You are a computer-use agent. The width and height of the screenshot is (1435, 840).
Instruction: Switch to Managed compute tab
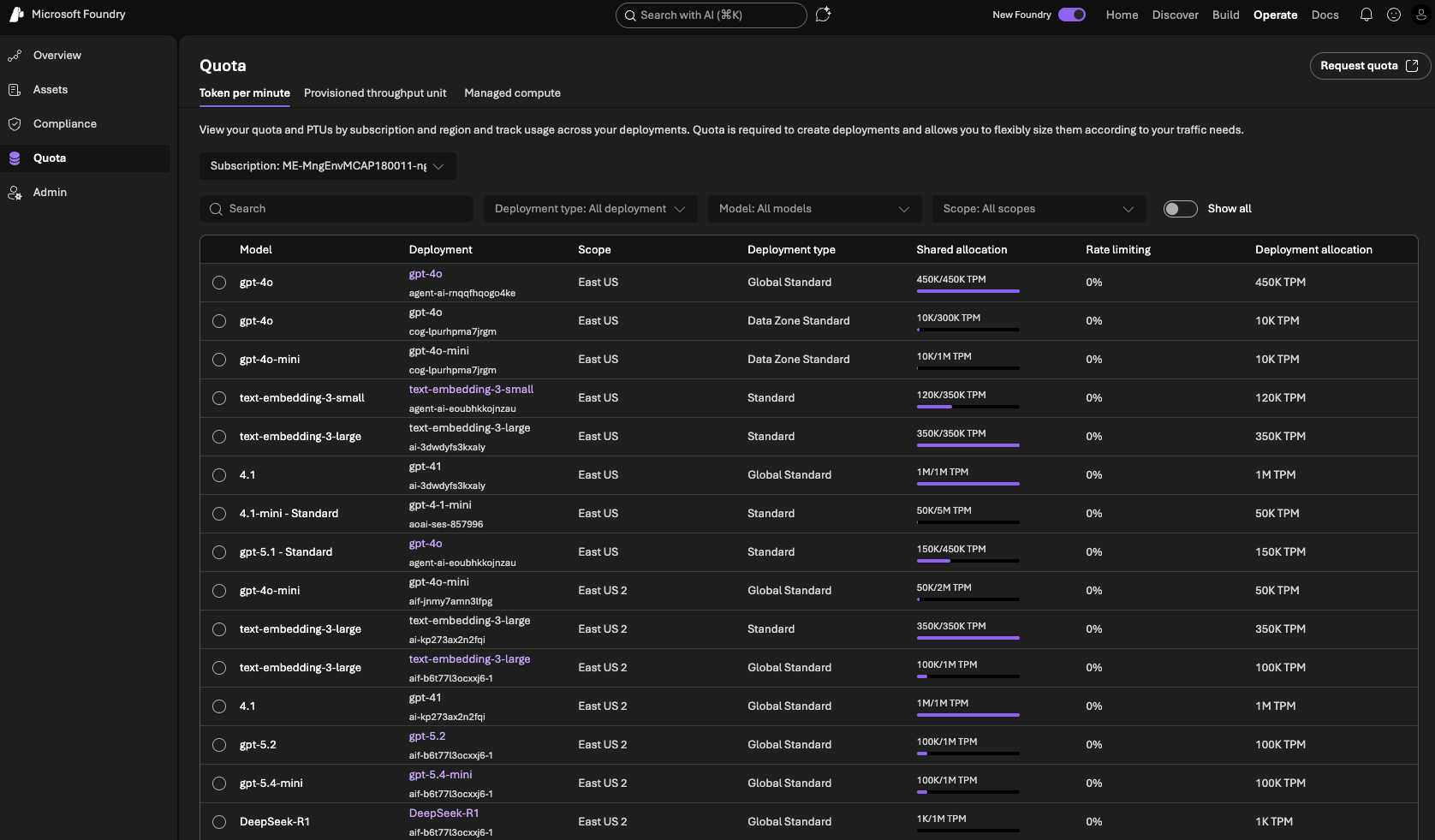tap(512, 93)
